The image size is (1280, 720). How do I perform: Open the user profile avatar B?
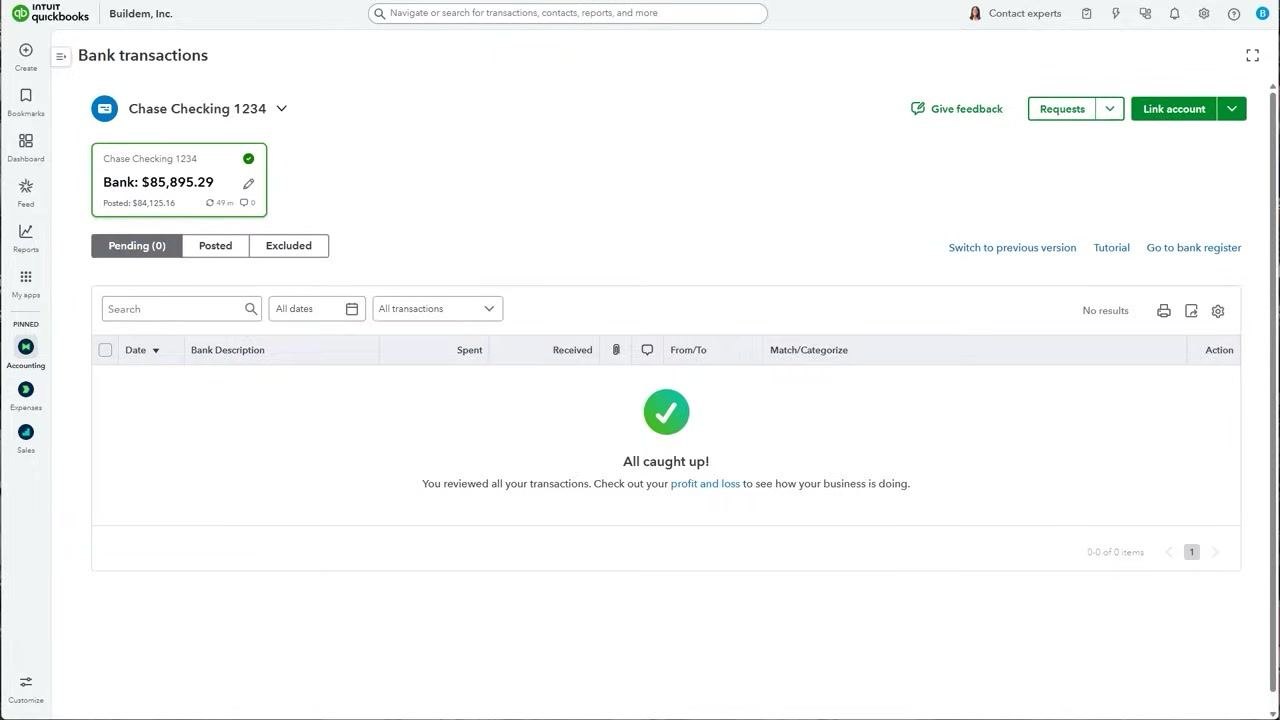[x=1262, y=14]
